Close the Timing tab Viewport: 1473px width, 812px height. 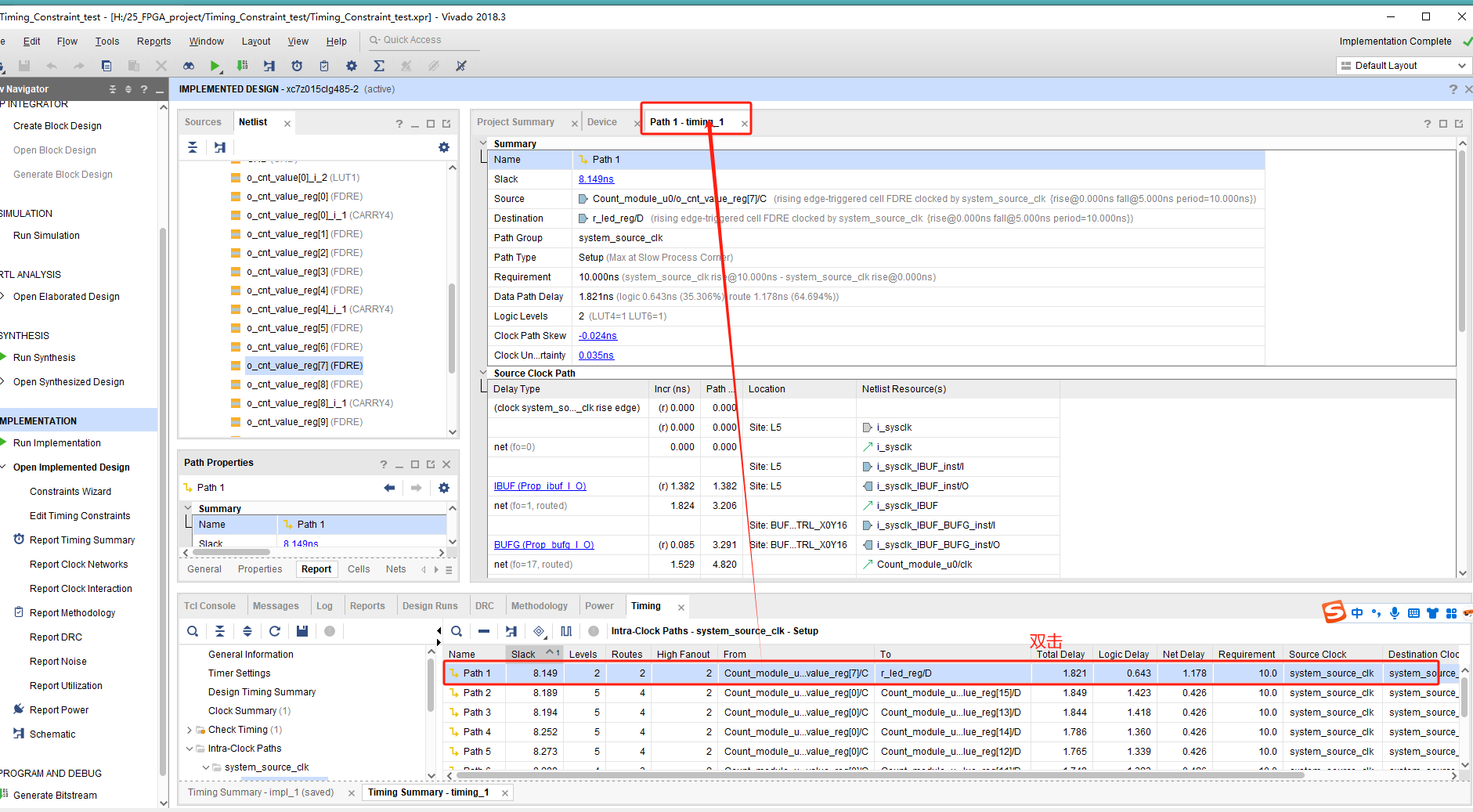pos(681,607)
